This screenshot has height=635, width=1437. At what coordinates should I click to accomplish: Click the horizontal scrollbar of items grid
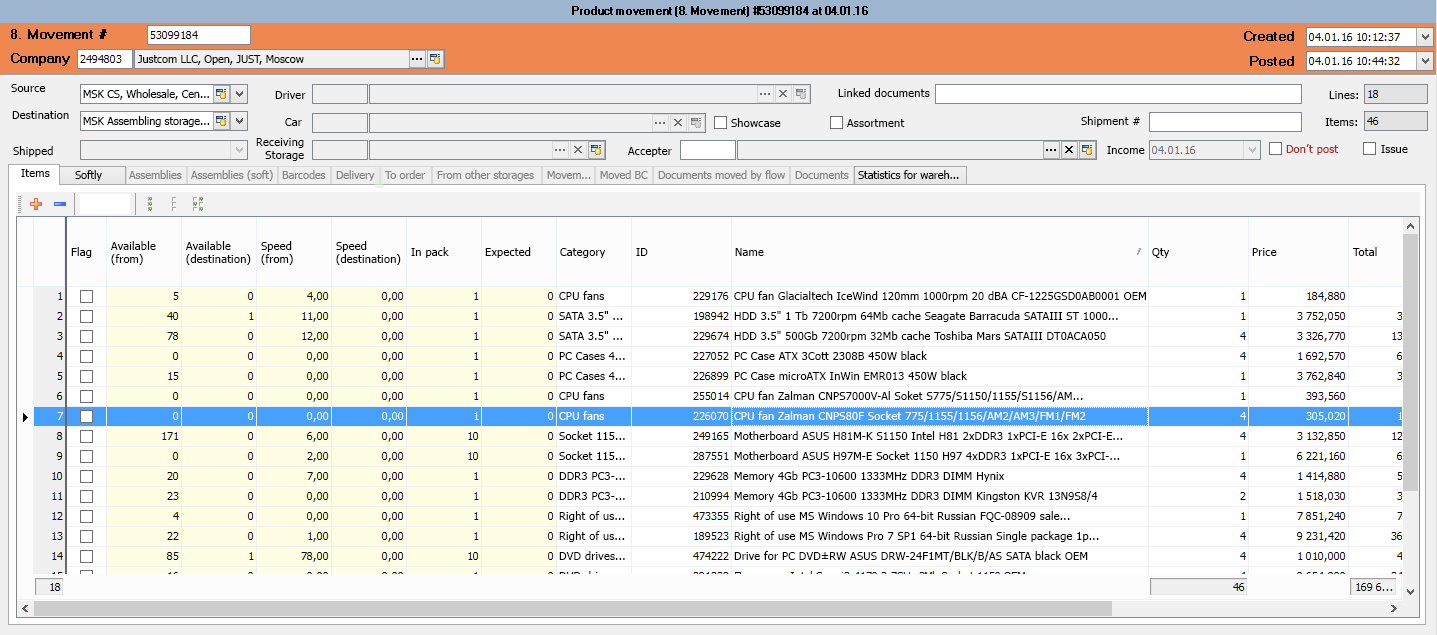573,608
